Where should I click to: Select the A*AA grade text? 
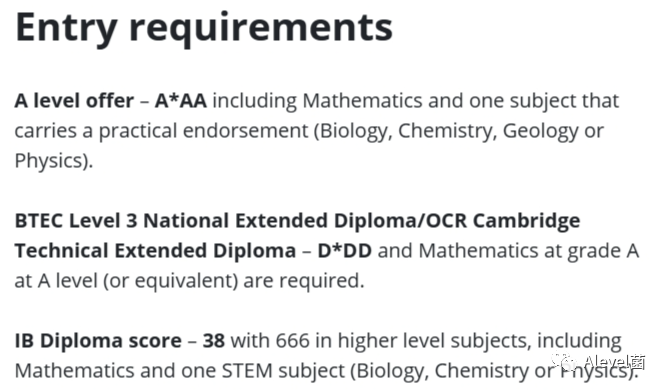[x=181, y=101]
